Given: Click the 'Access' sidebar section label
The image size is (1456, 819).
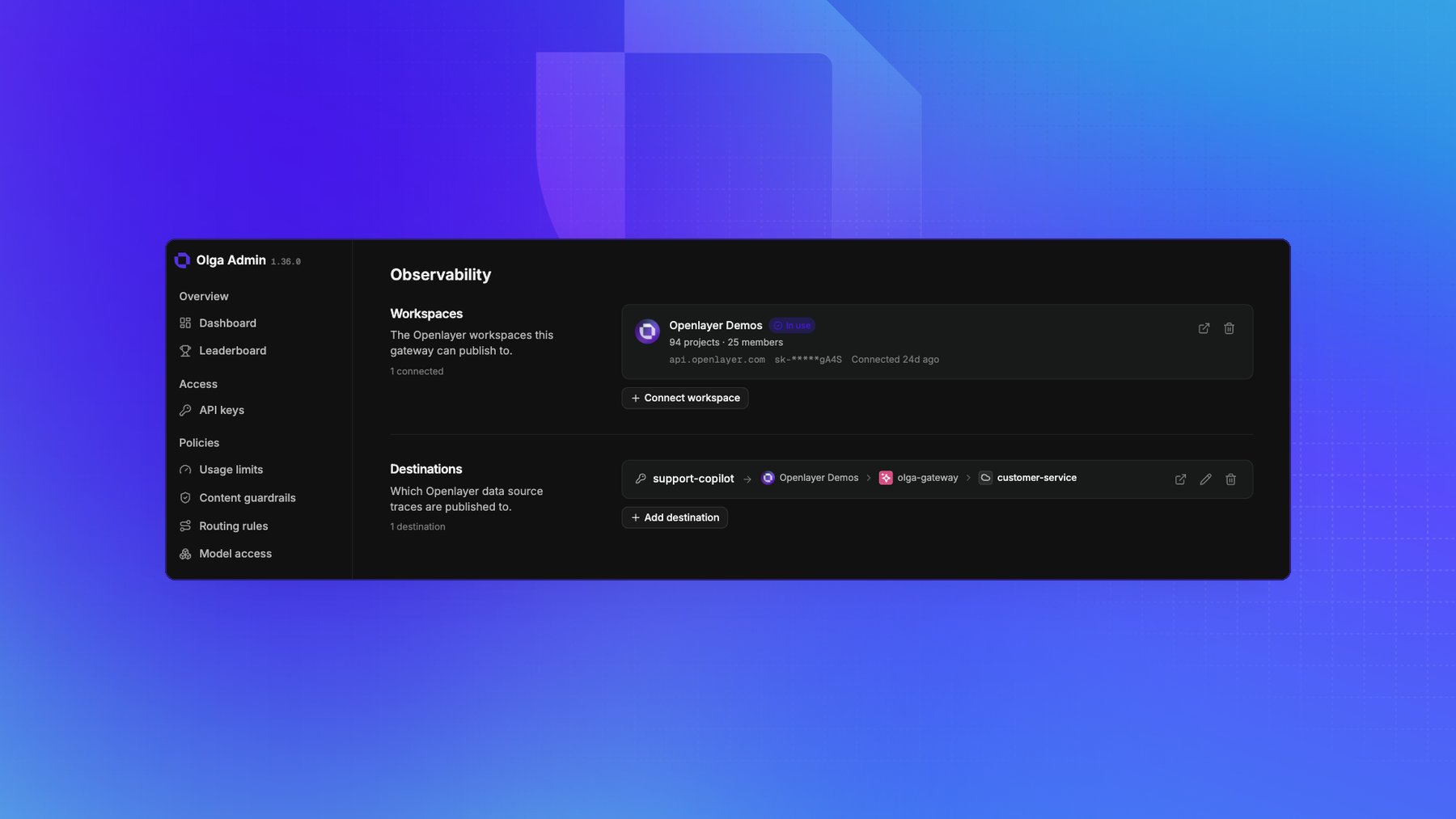Looking at the screenshot, I should (198, 384).
